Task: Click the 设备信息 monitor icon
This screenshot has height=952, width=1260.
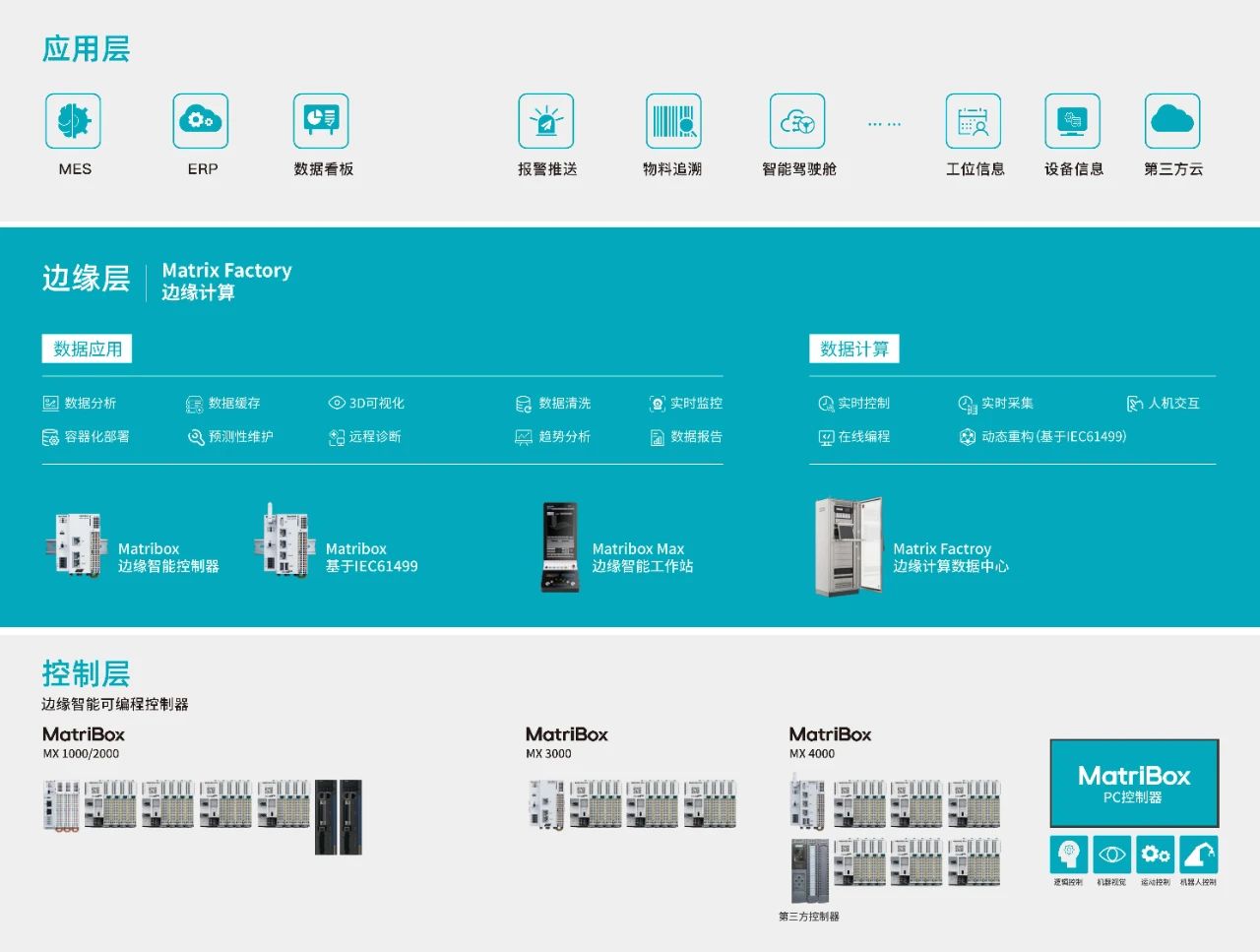Action: [1073, 121]
